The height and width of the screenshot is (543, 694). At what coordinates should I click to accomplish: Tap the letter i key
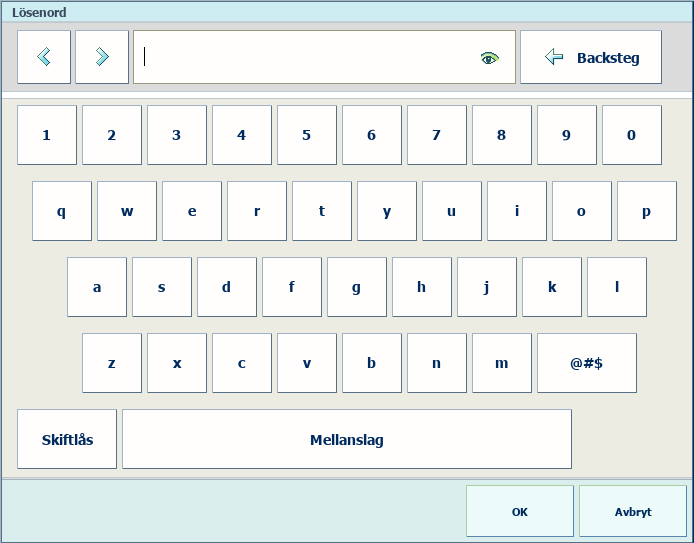(517, 211)
